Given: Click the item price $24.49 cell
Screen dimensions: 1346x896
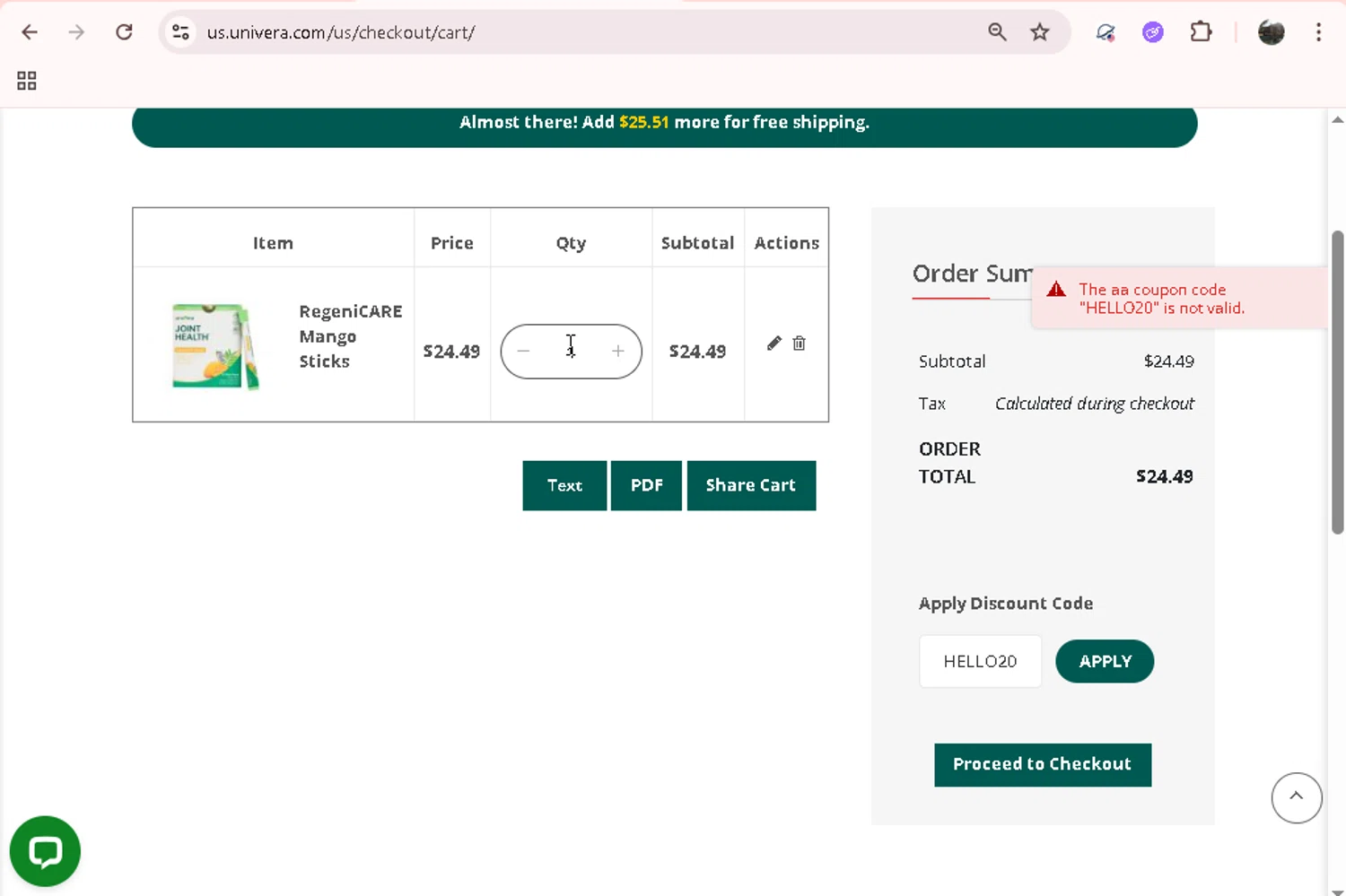Looking at the screenshot, I should coord(451,352).
